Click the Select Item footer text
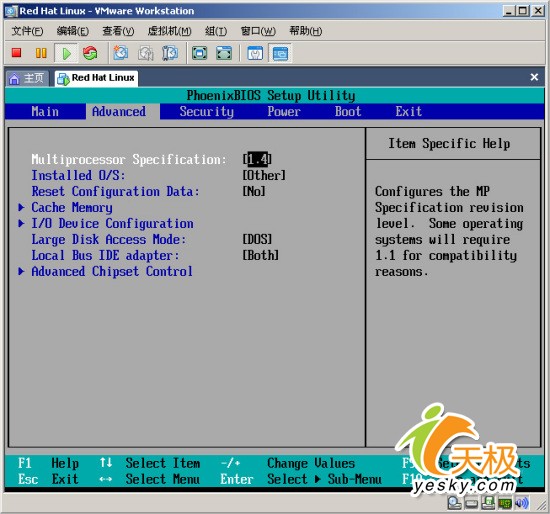550x514 pixels. pos(163,463)
